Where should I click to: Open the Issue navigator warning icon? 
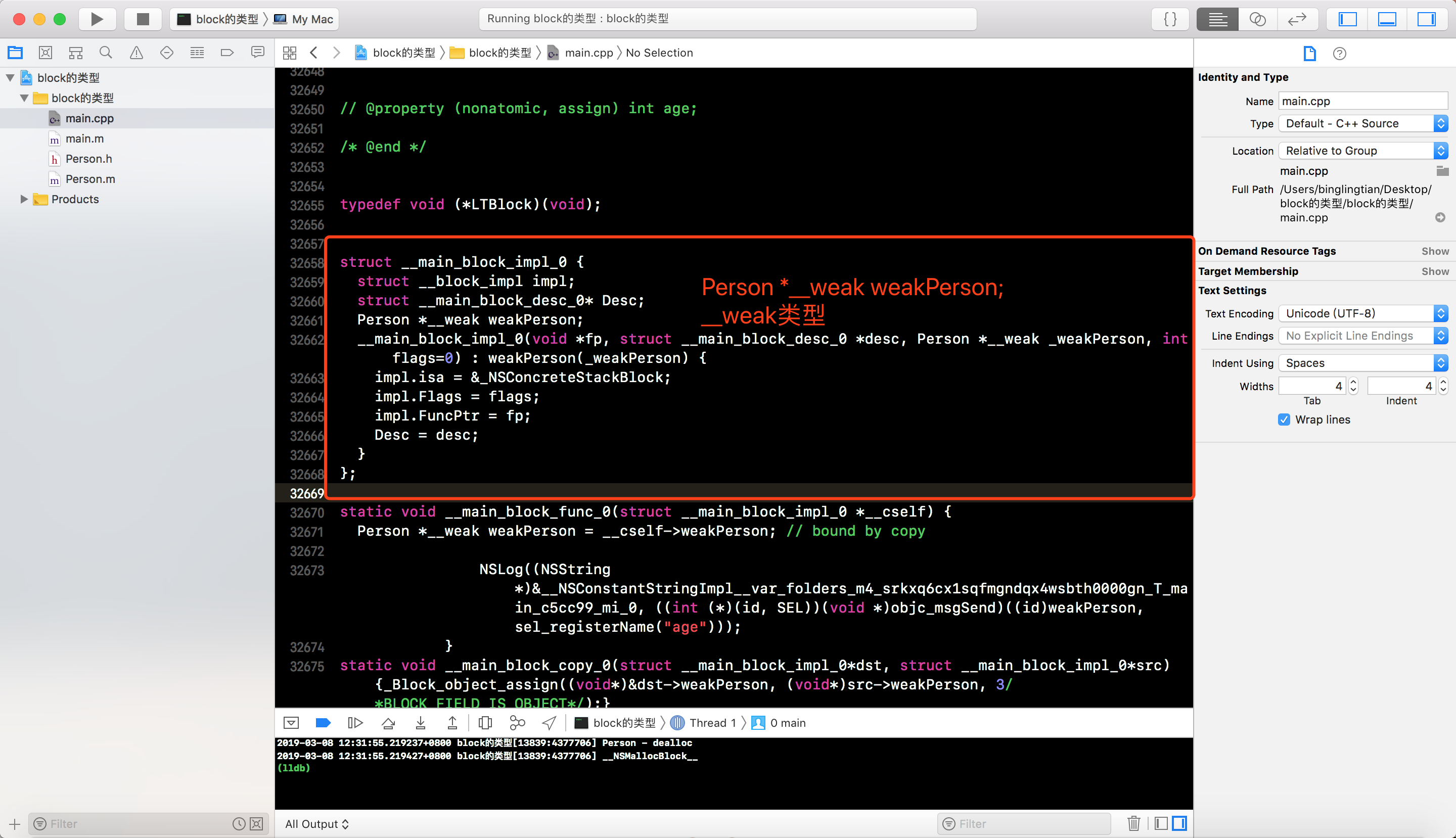[x=136, y=53]
